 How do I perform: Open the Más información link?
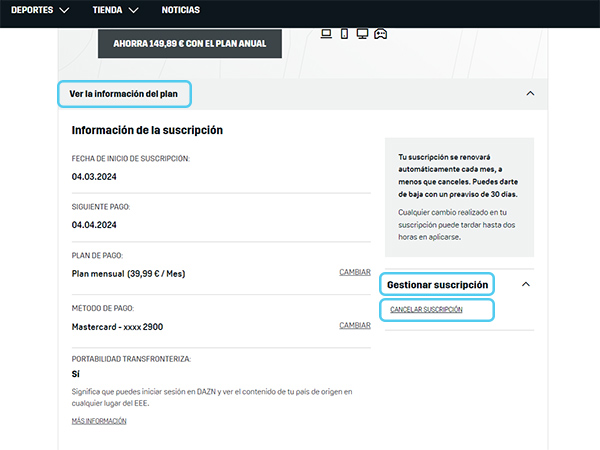[x=99, y=421]
